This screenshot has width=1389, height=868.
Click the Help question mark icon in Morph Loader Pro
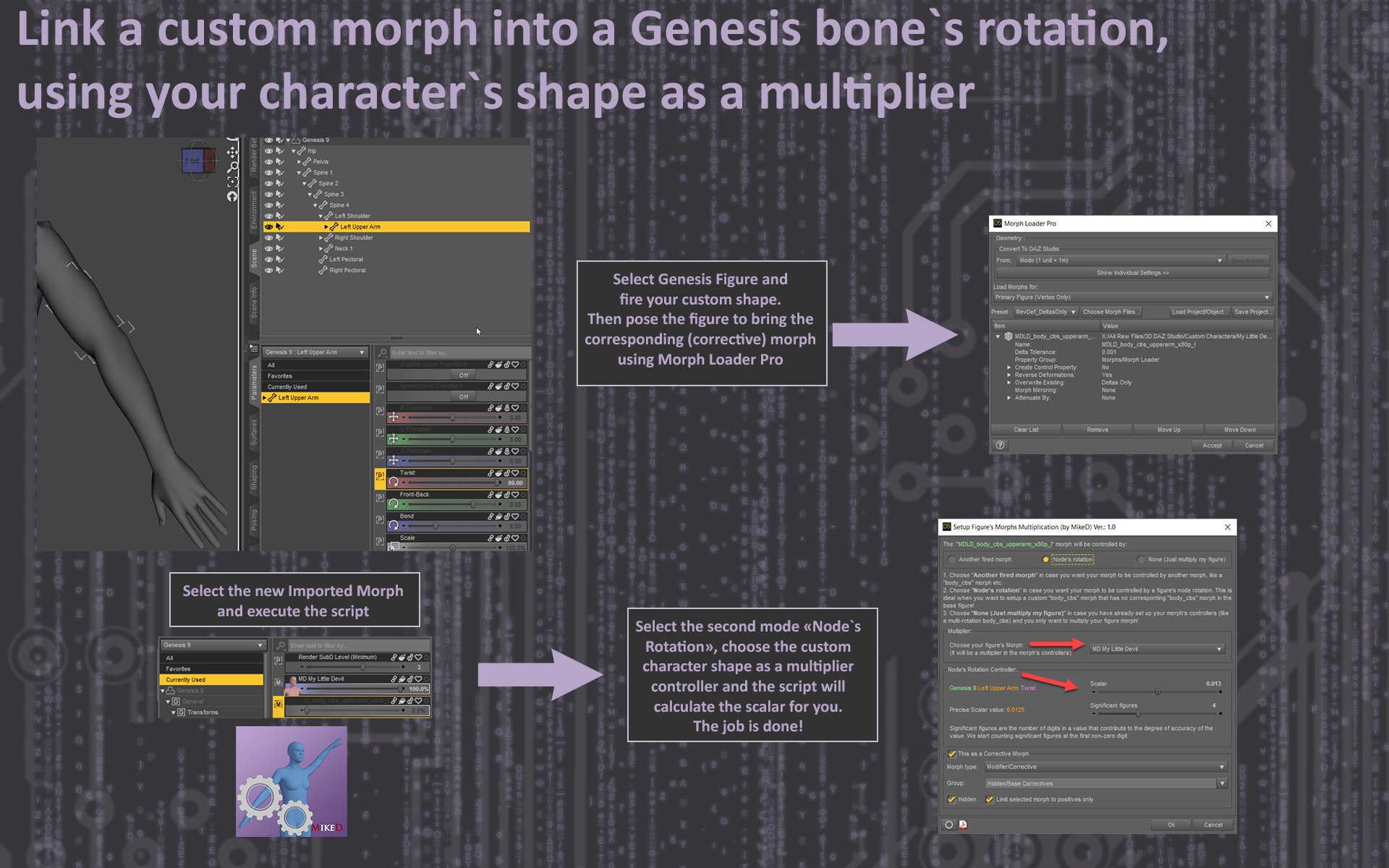tap(1000, 445)
